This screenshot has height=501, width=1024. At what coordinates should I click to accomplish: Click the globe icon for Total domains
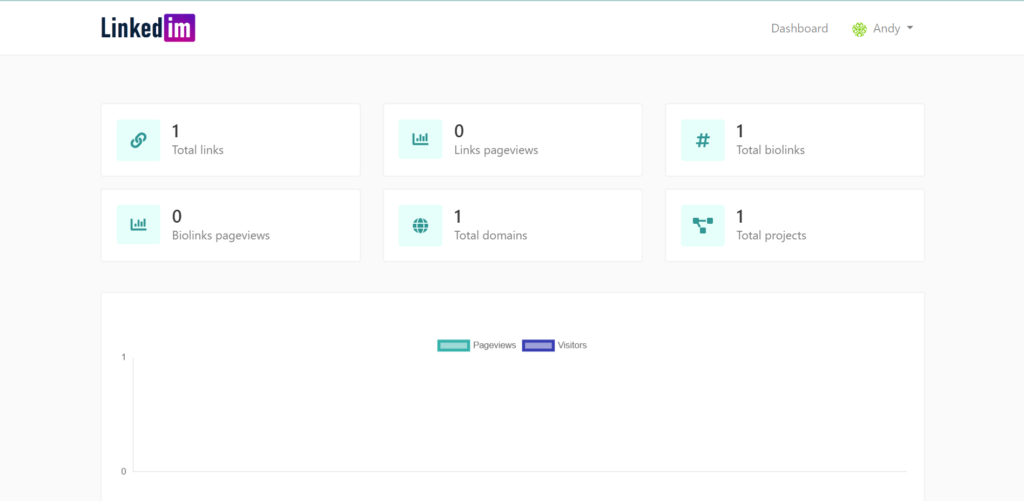421,225
